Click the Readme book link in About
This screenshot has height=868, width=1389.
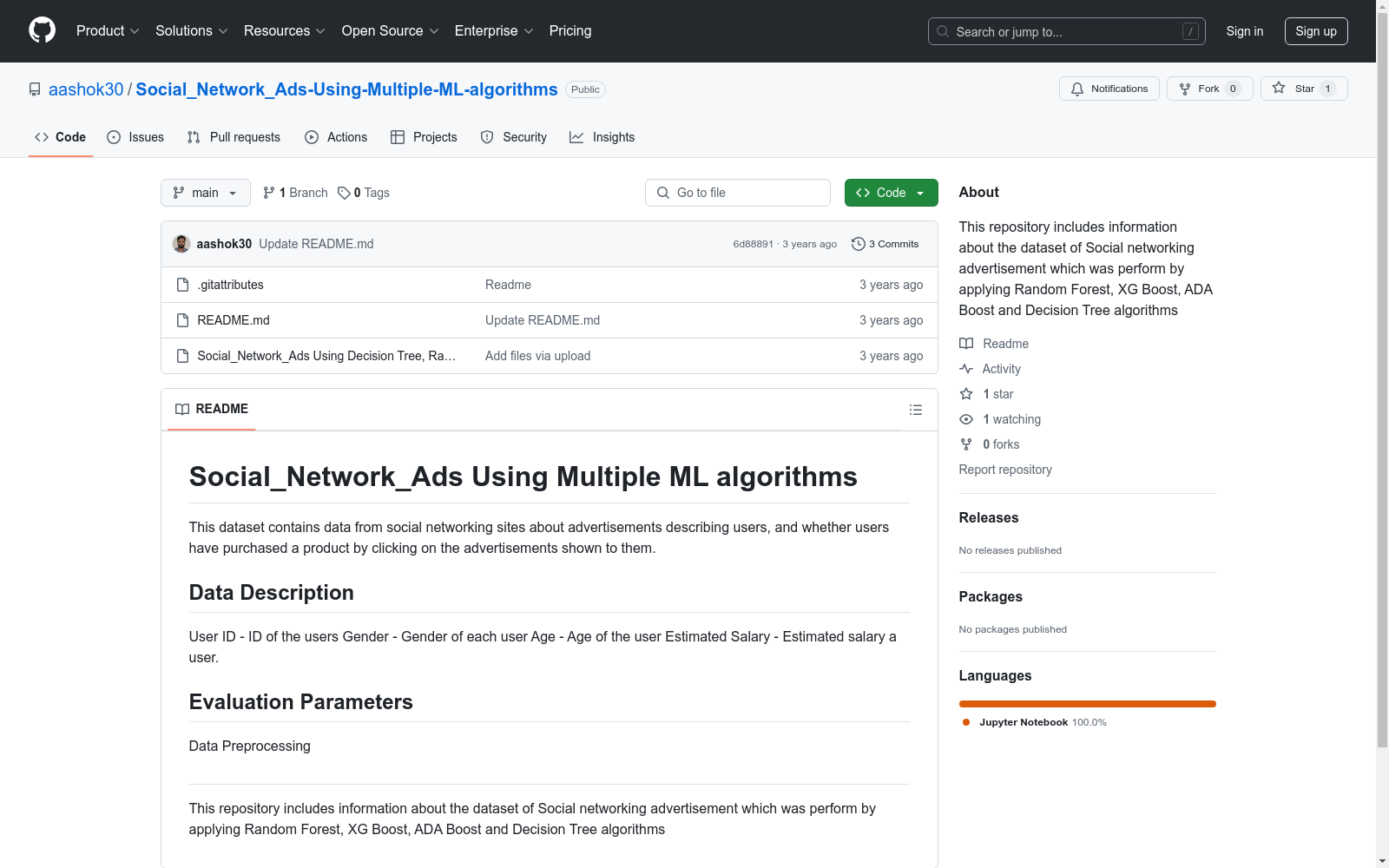(994, 344)
